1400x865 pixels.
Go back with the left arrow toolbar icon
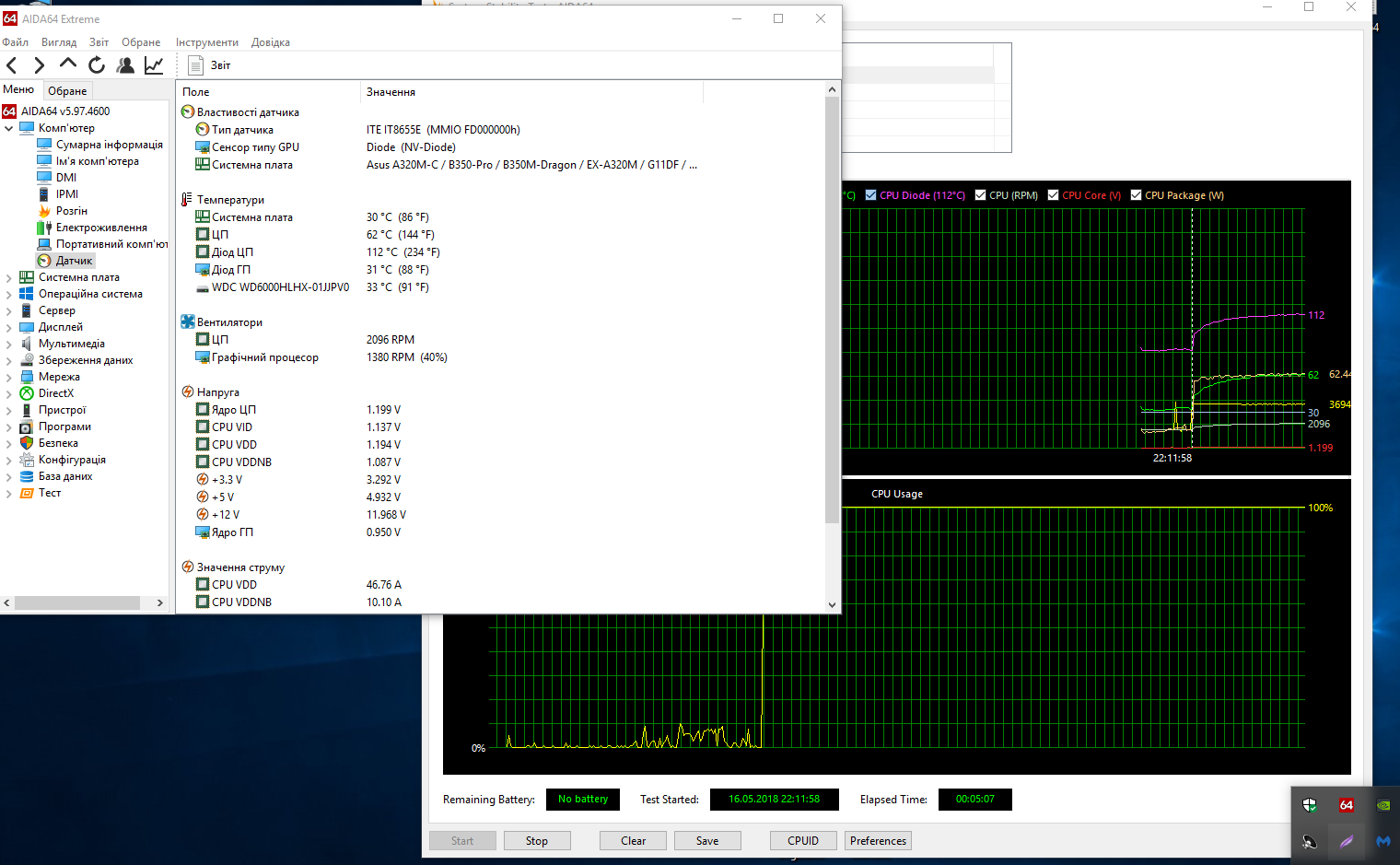point(12,65)
